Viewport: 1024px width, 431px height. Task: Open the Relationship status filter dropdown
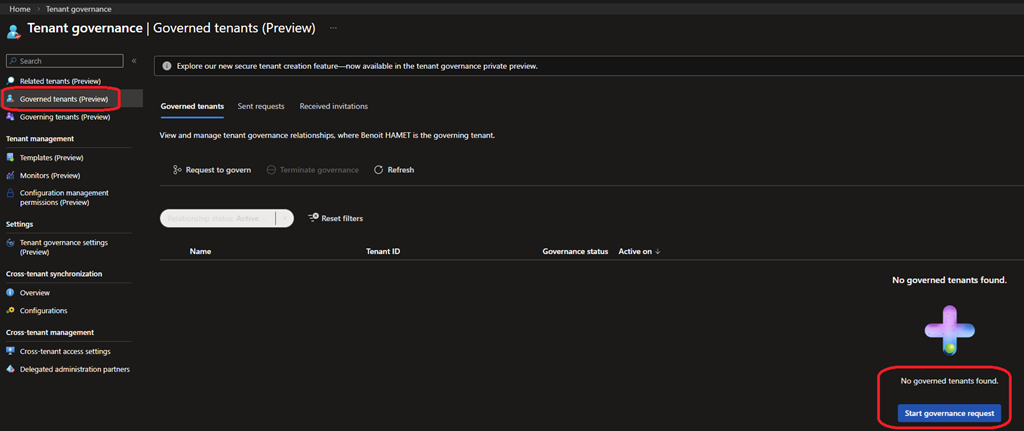[x=226, y=218]
